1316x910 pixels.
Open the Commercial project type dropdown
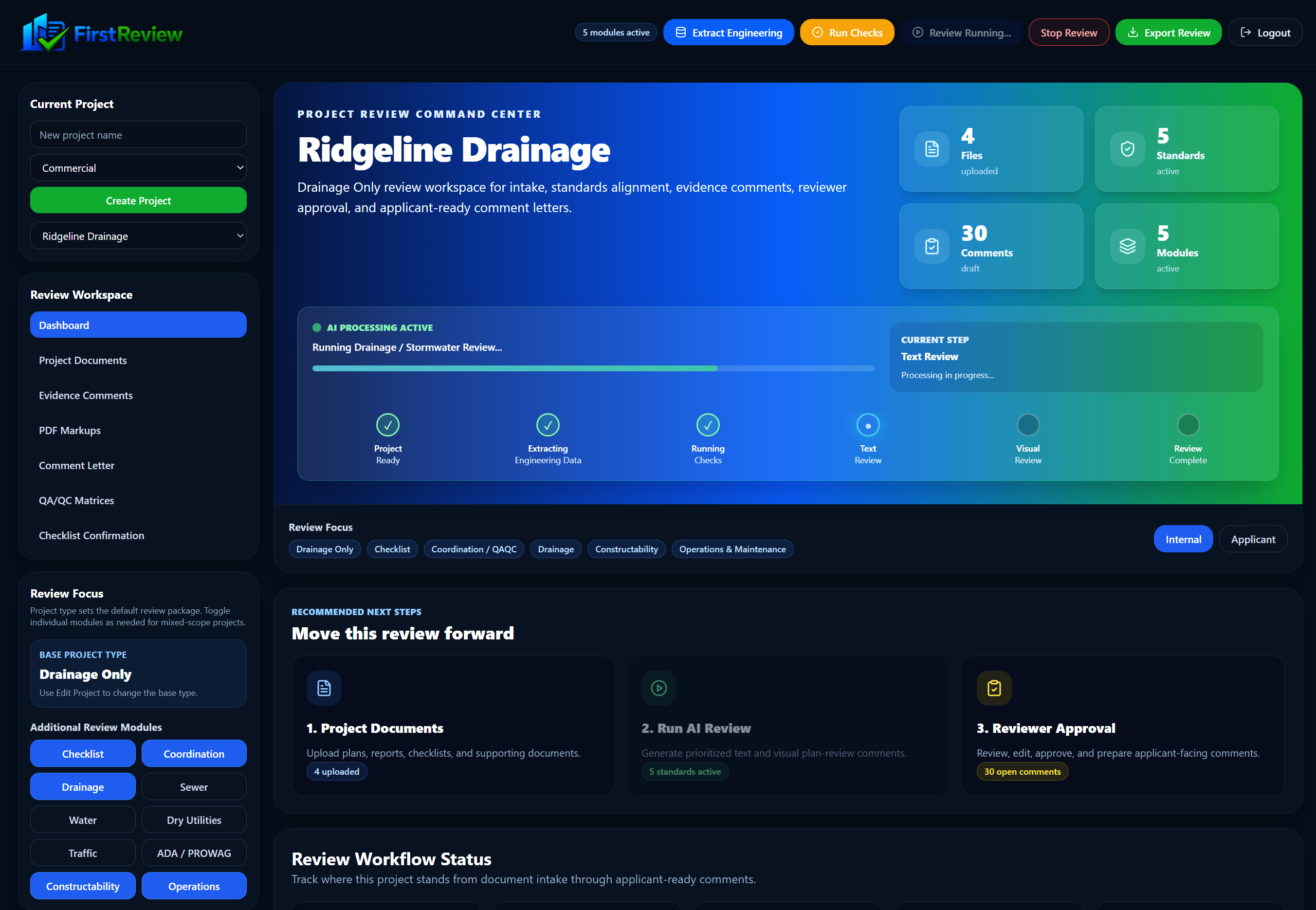click(x=139, y=167)
